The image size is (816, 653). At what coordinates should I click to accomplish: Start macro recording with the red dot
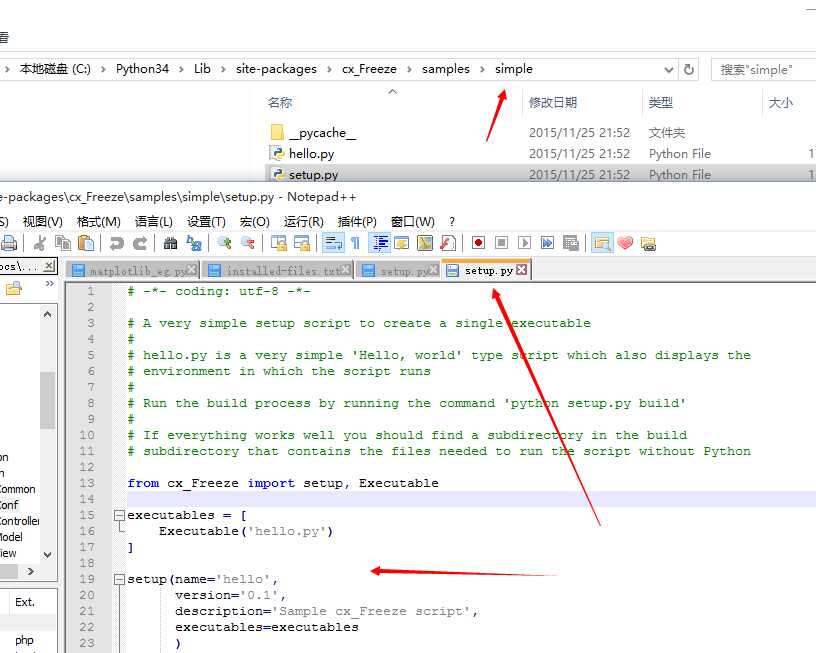pos(478,243)
